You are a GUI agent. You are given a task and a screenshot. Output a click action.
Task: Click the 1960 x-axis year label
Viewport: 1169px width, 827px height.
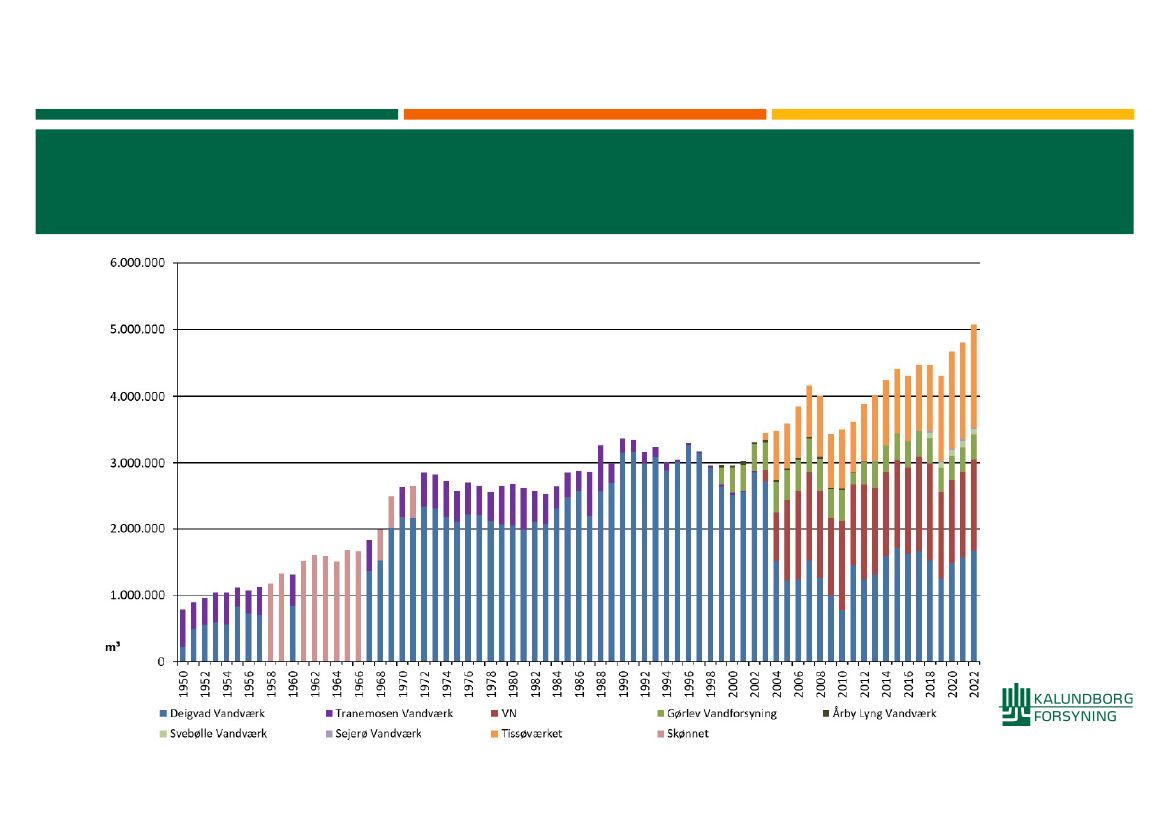293,684
